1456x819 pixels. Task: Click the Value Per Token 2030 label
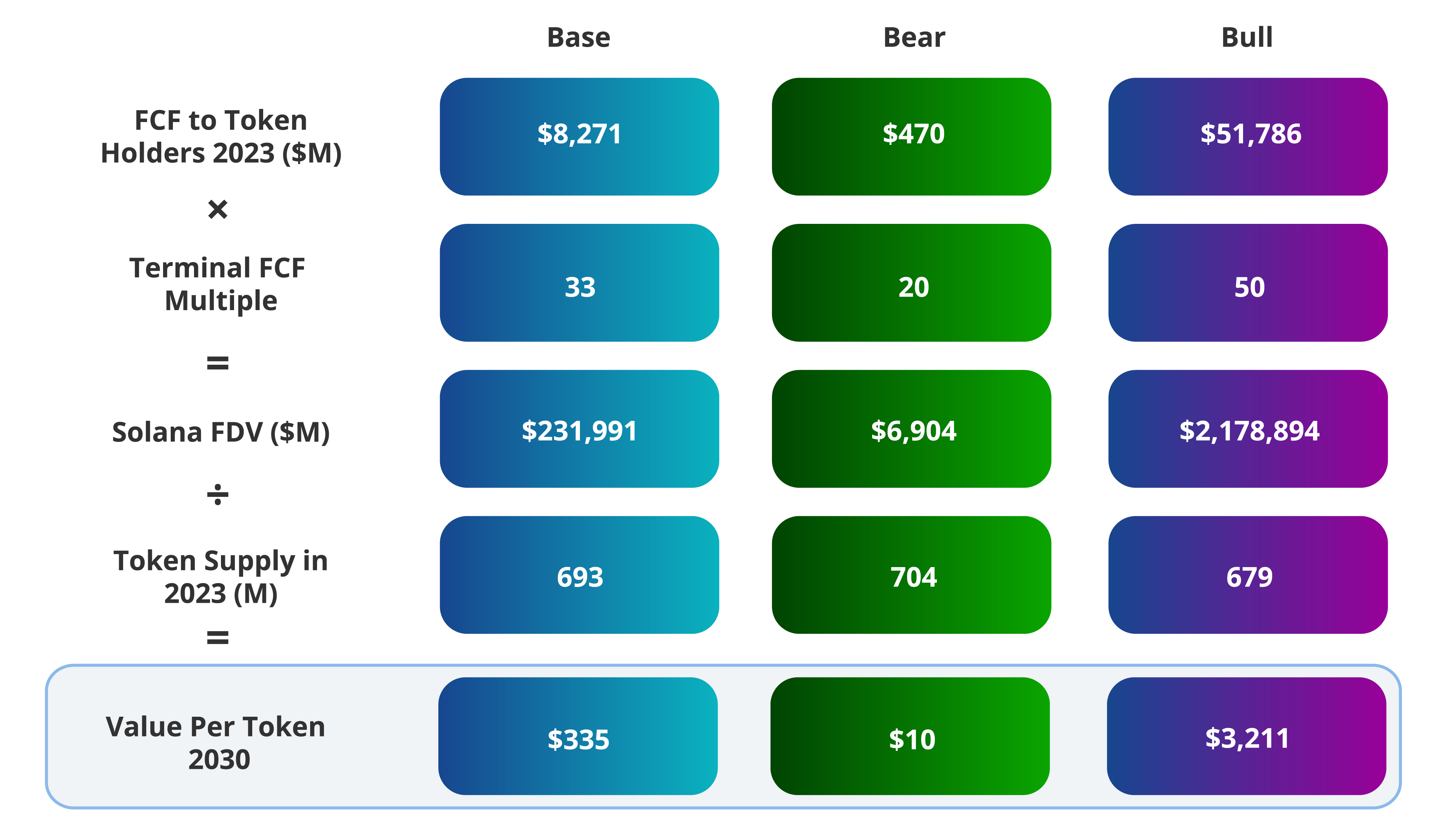[x=216, y=743]
